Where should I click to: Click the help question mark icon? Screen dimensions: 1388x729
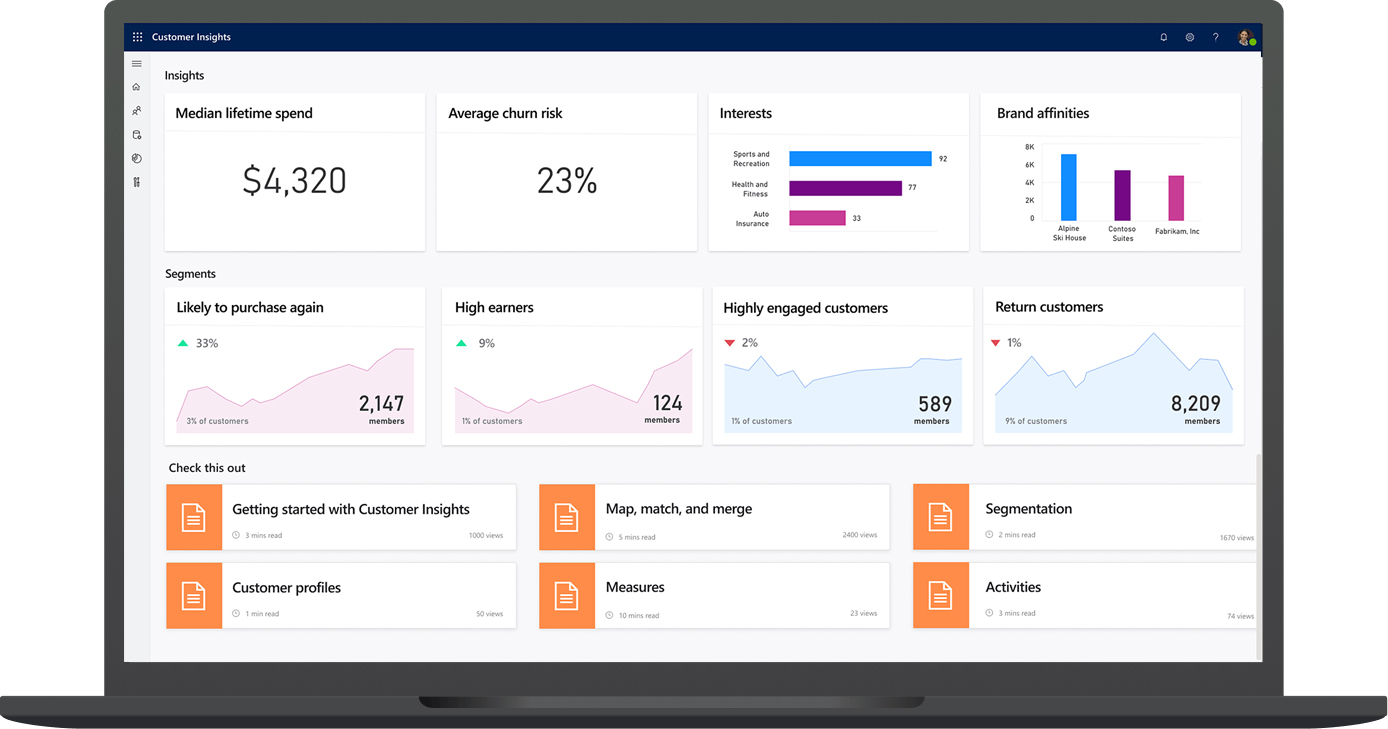click(1216, 37)
